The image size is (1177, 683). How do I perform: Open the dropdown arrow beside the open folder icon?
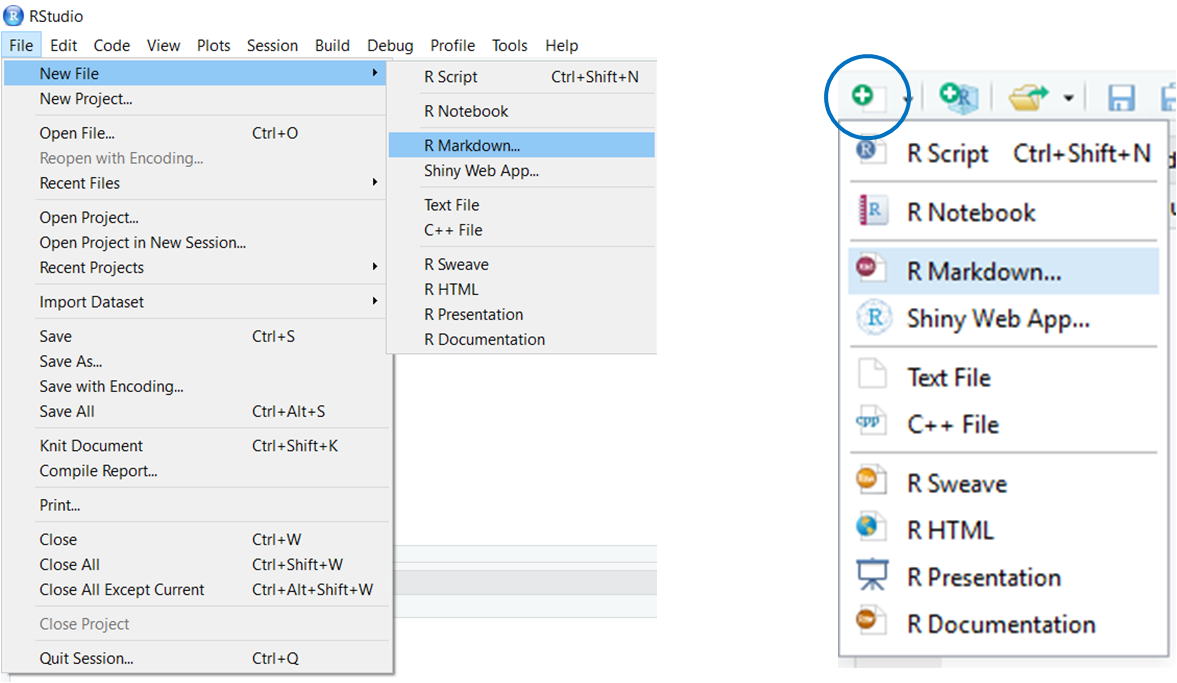[1068, 98]
